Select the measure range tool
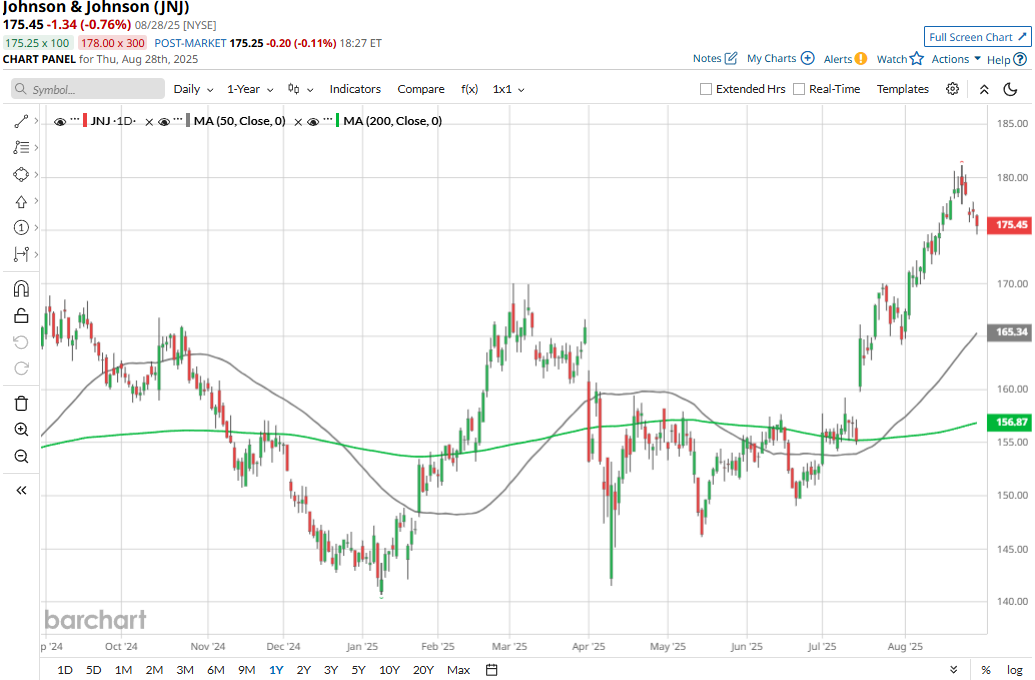 pyautogui.click(x=21, y=254)
